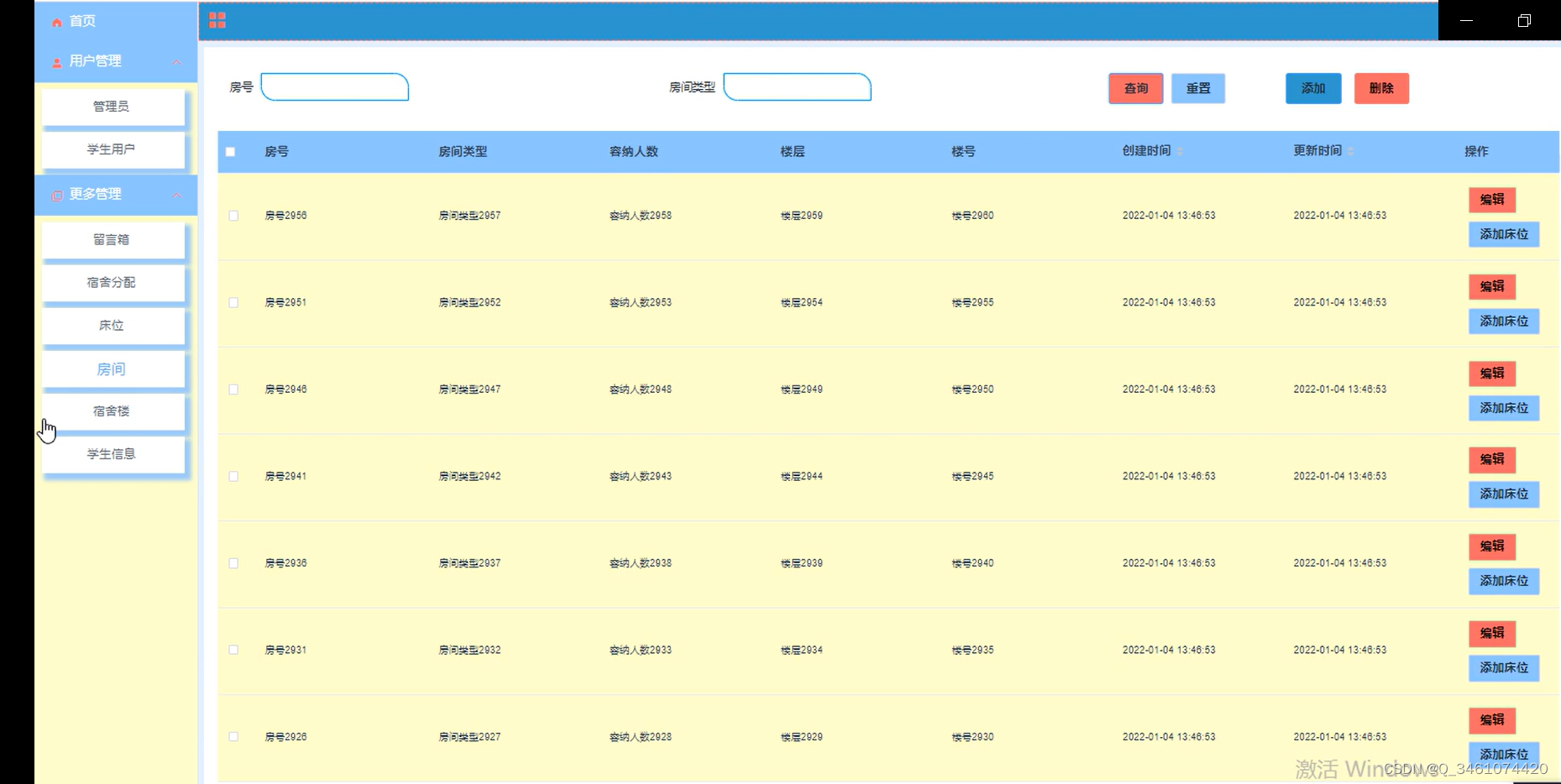This screenshot has height=784, width=1561.
Task: Click the 房间类型 column header in table
Action: click(463, 152)
